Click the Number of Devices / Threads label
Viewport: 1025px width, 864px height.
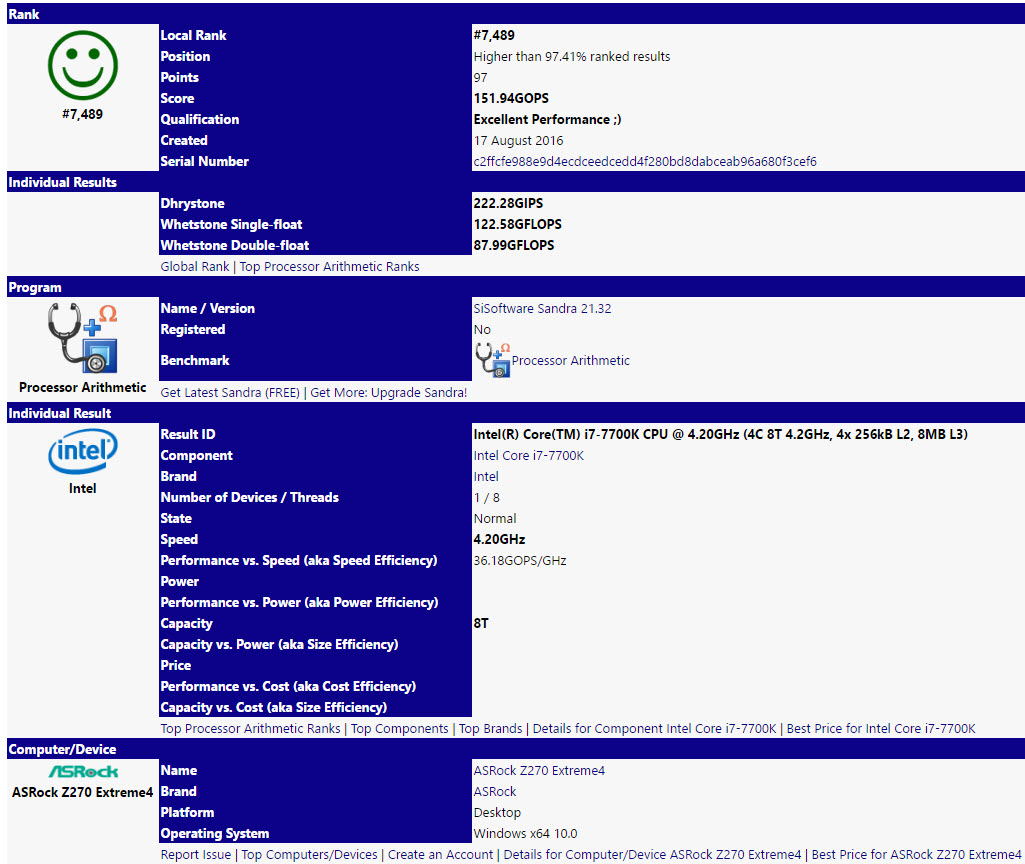[249, 497]
